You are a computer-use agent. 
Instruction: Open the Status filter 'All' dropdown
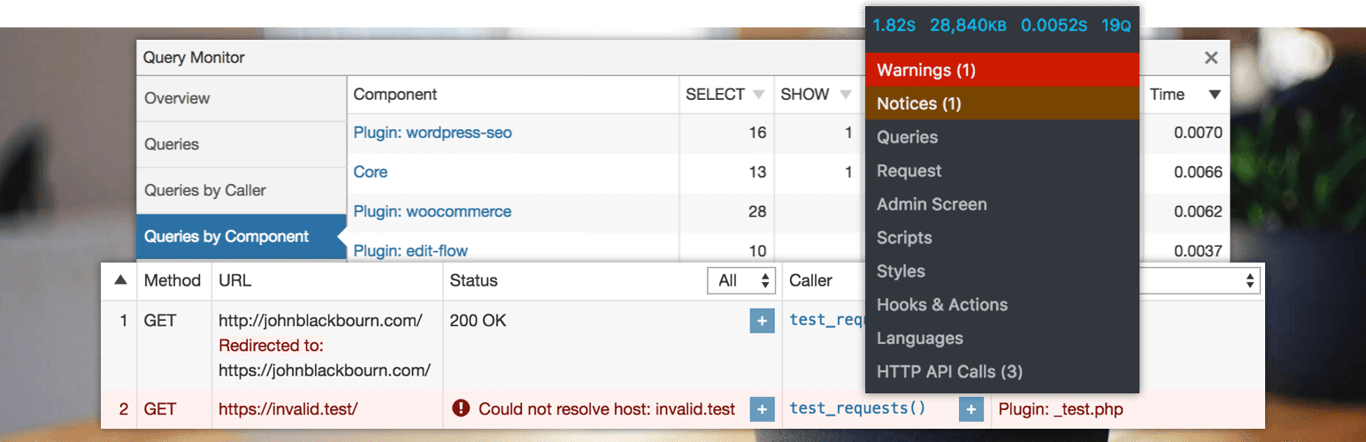(741, 281)
